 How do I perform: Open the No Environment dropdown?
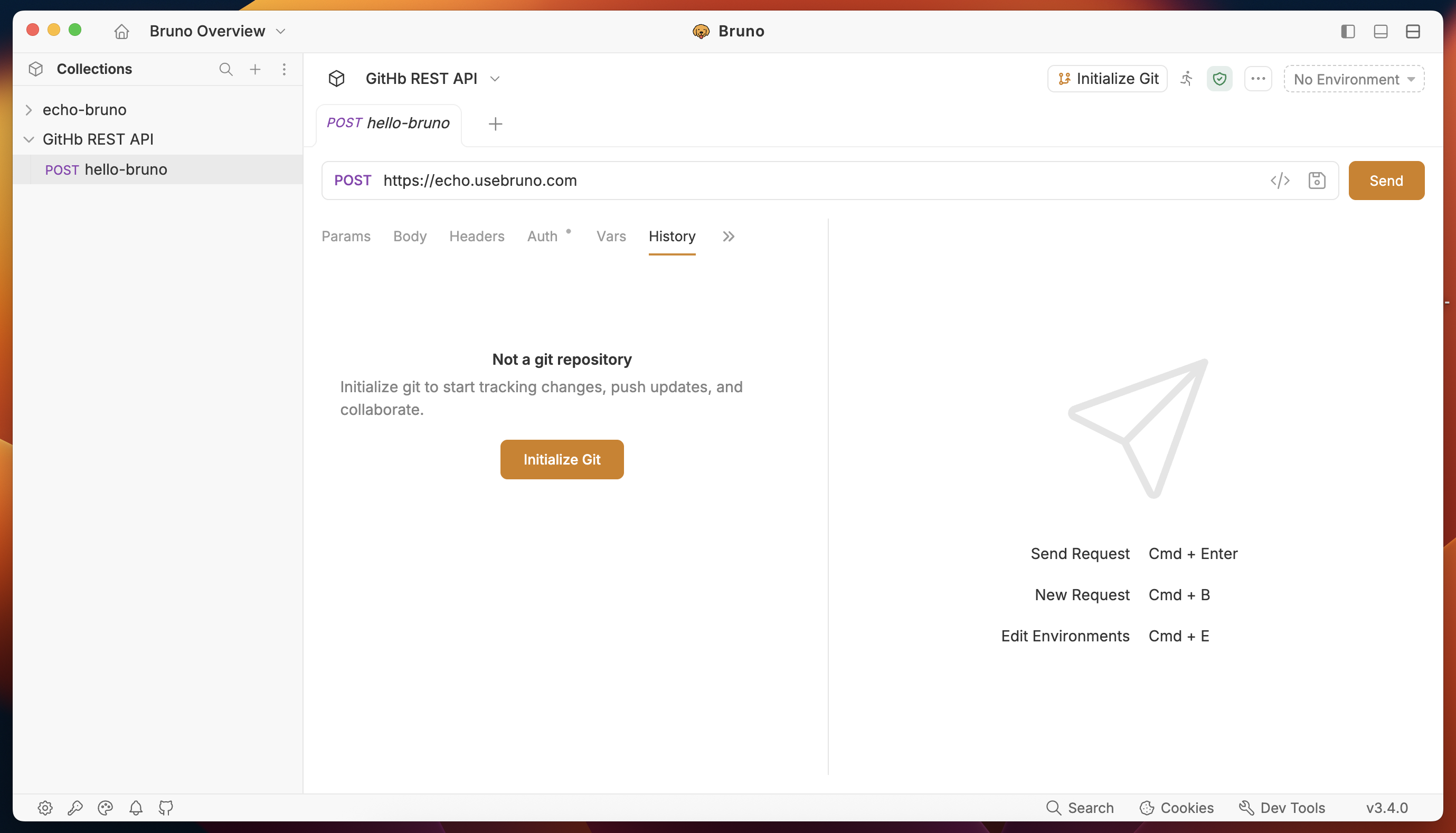[x=1354, y=79]
